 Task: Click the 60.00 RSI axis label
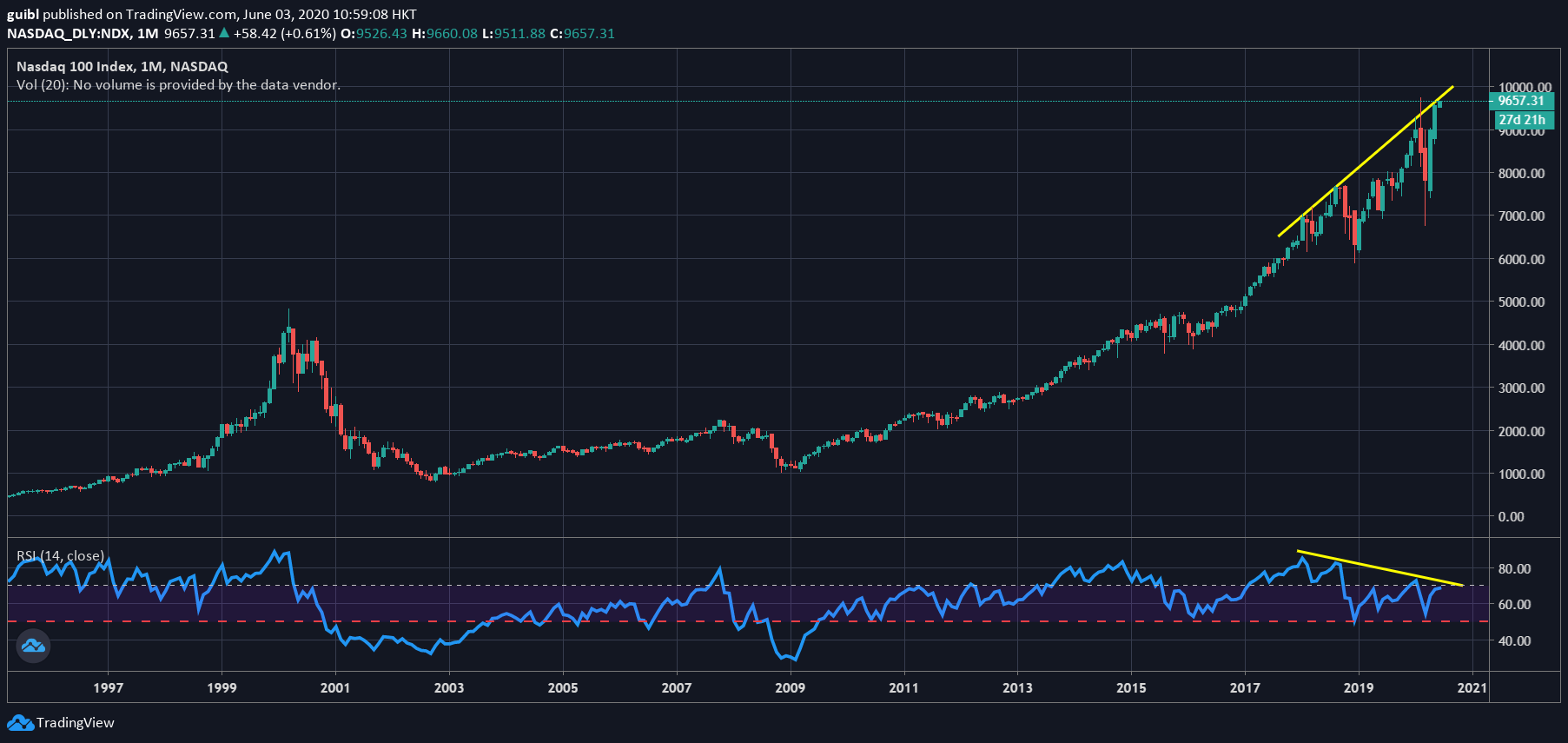[x=1514, y=604]
